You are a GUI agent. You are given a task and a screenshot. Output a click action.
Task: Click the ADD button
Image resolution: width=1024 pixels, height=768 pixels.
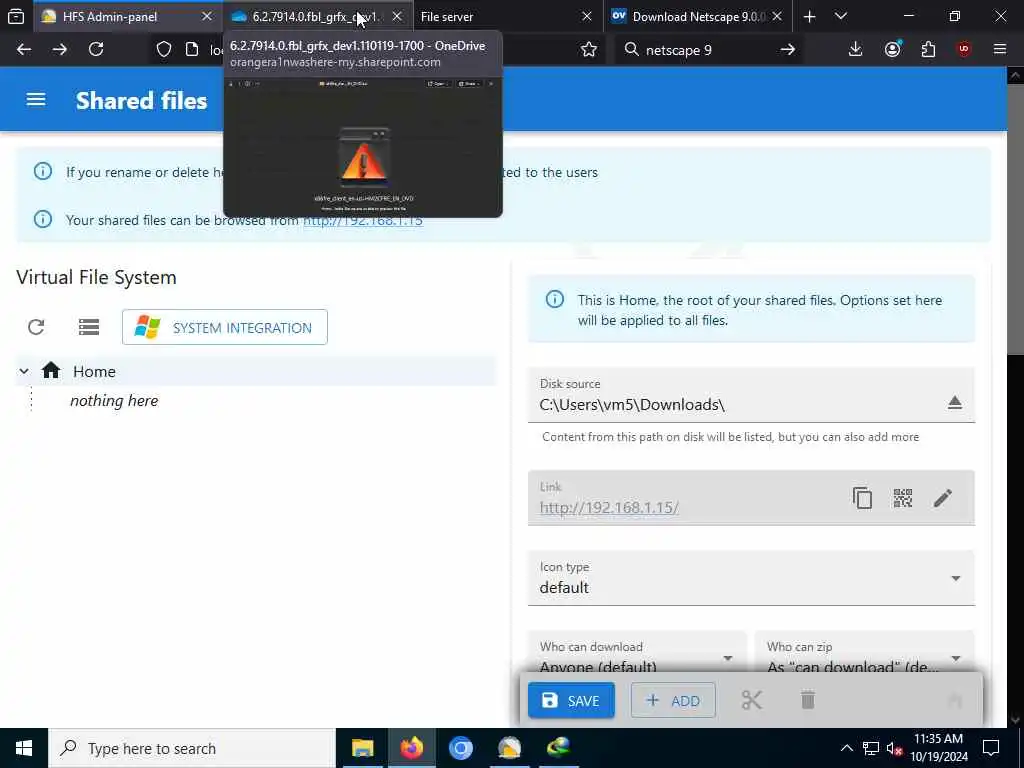[x=673, y=700]
